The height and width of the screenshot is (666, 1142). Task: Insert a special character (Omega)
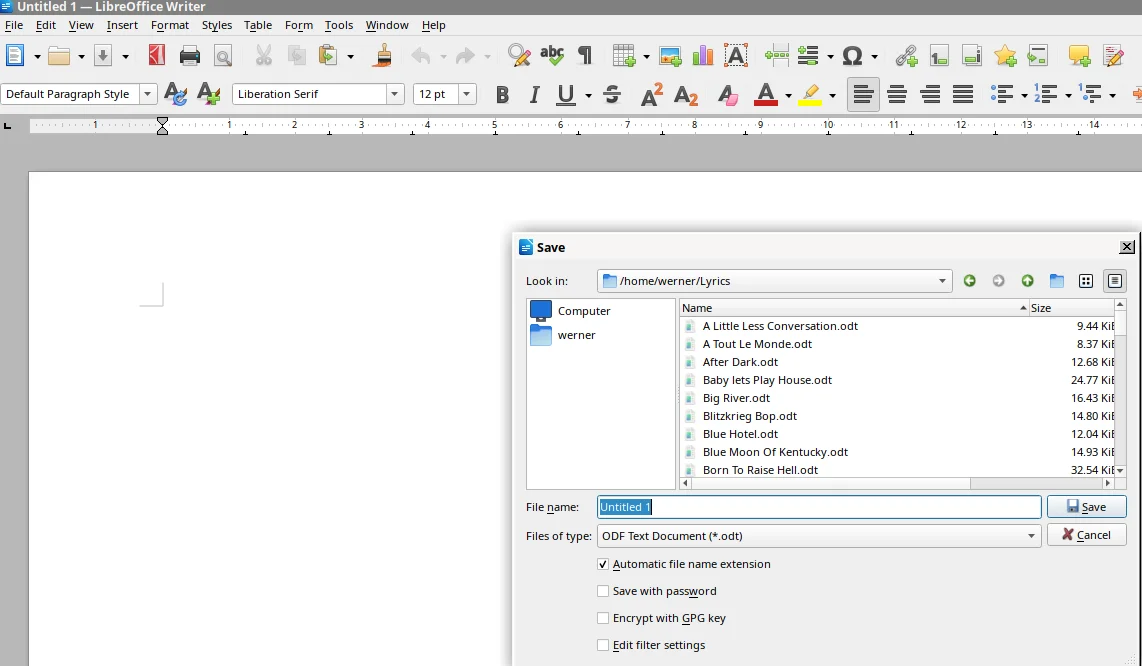pyautogui.click(x=852, y=55)
